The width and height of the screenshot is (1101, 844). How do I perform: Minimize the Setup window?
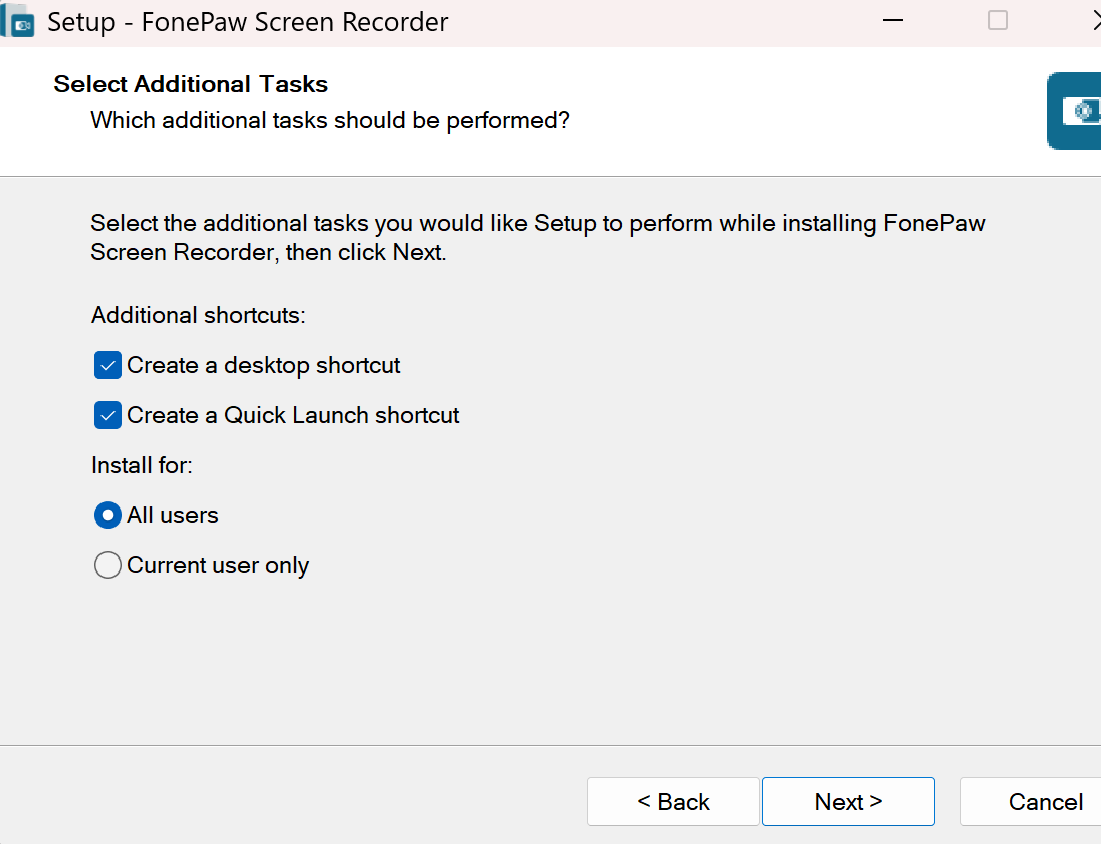tap(895, 21)
